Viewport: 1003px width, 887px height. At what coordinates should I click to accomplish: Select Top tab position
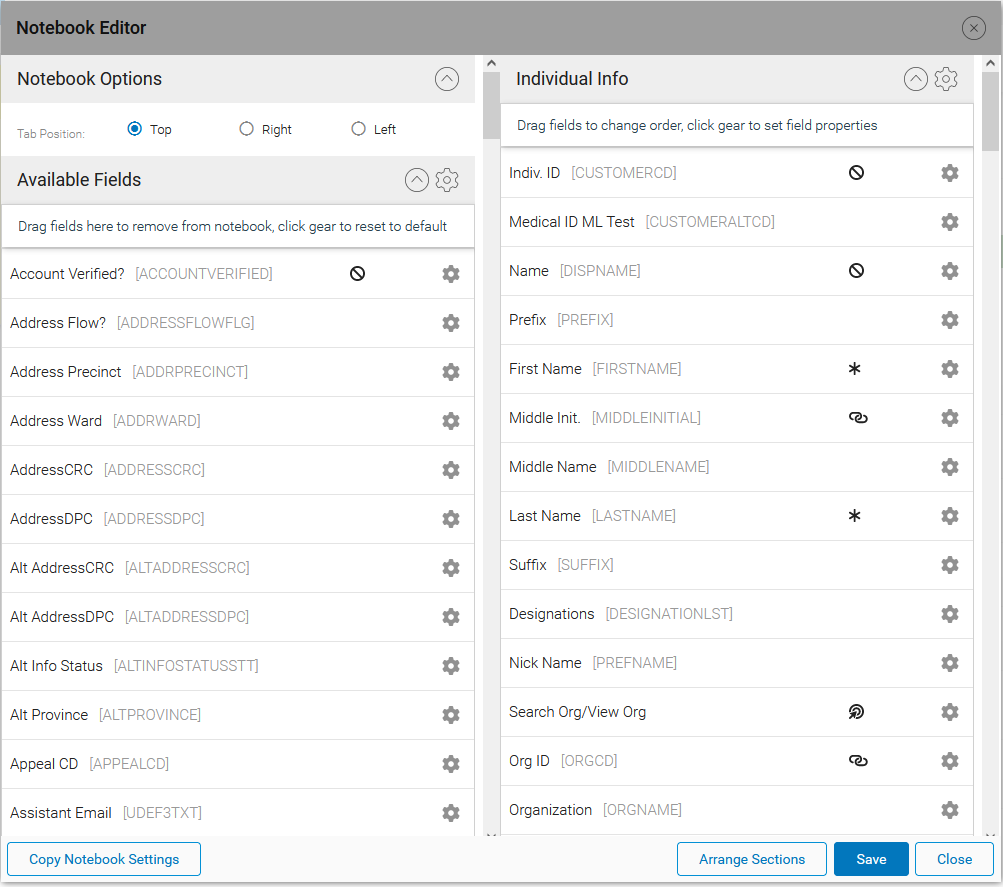click(x=134, y=129)
